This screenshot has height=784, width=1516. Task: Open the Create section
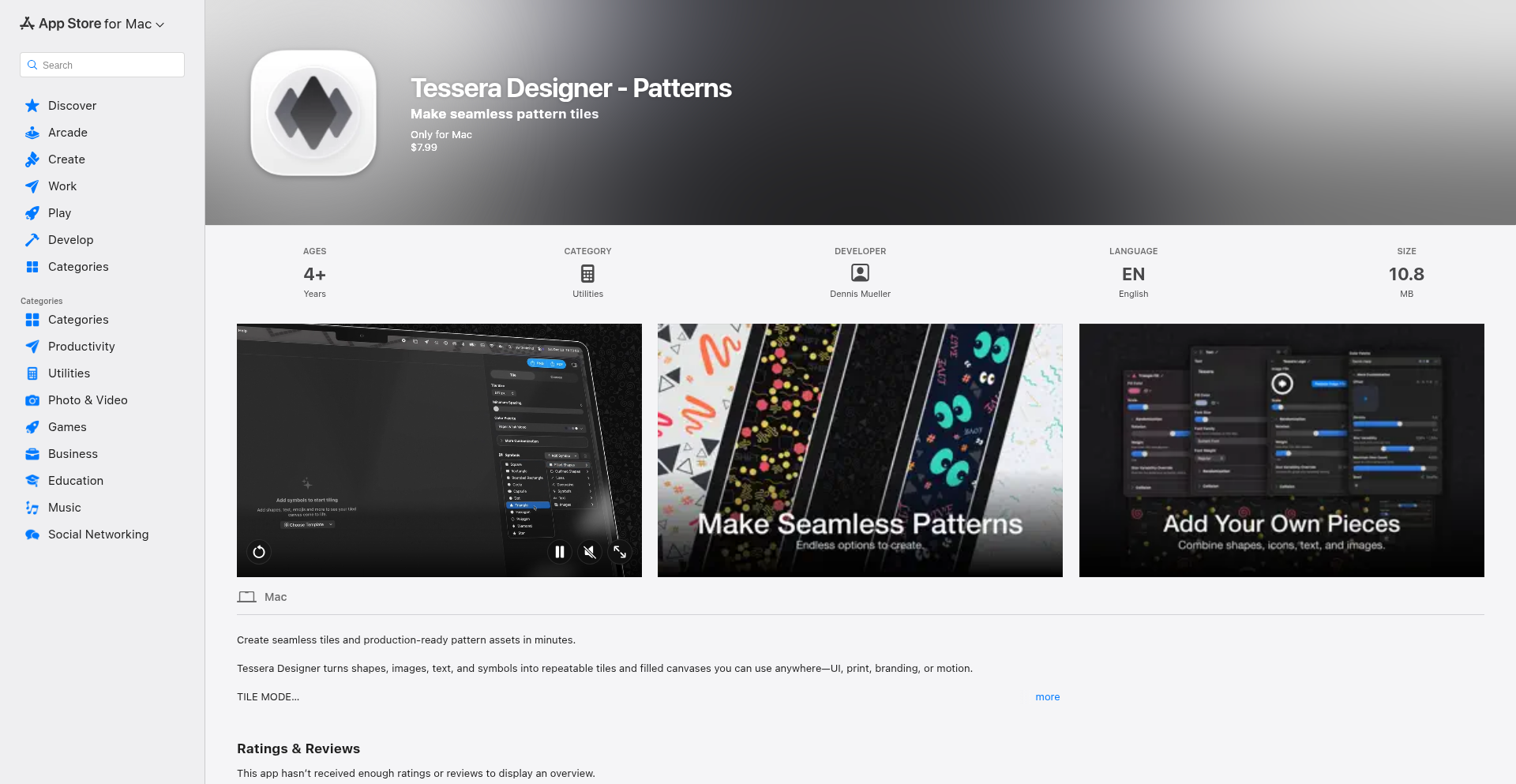pyautogui.click(x=66, y=159)
